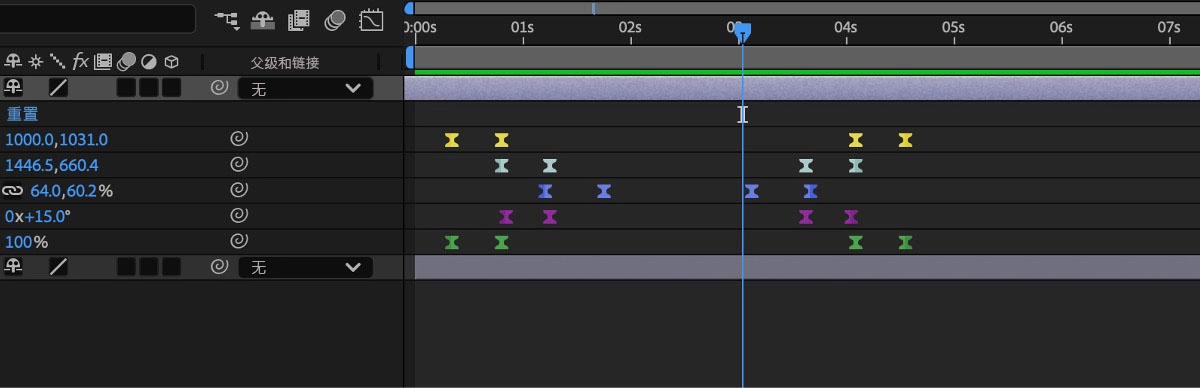Screen dimensions: 1200x388
Task: Click the current time indicator playhead
Action: [742, 32]
